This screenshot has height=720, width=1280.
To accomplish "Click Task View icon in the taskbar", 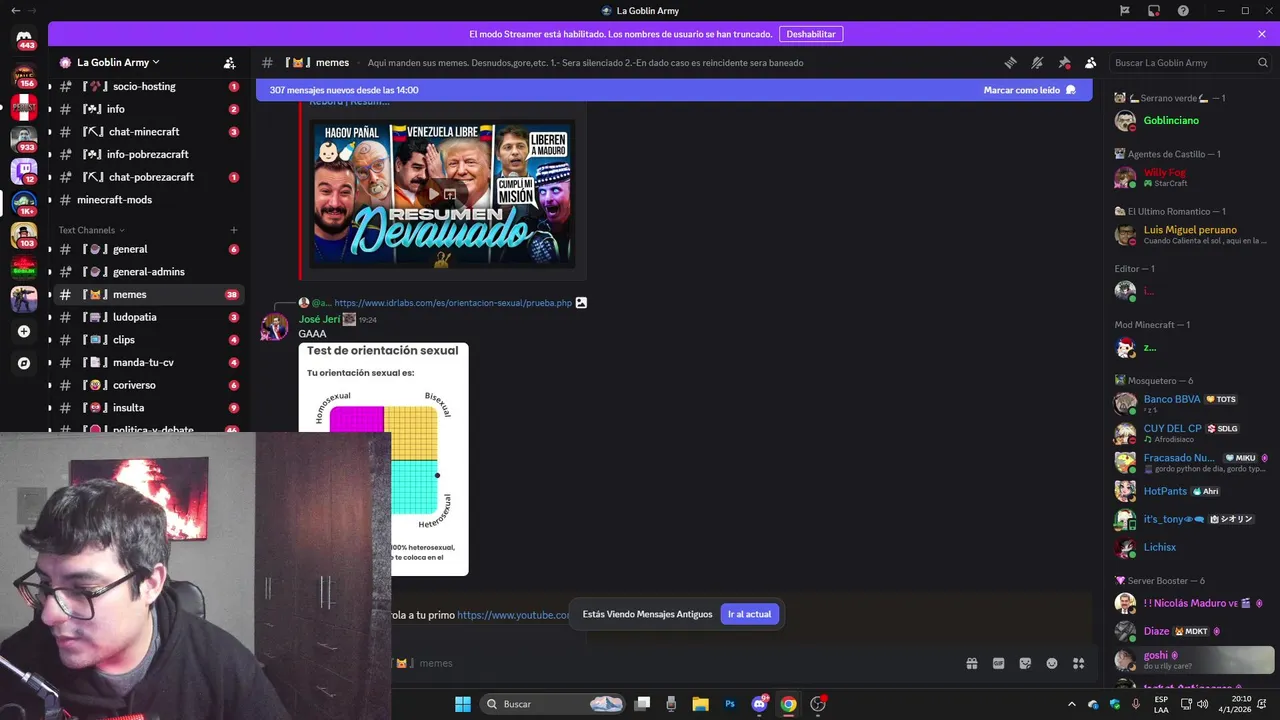I will pos(642,704).
